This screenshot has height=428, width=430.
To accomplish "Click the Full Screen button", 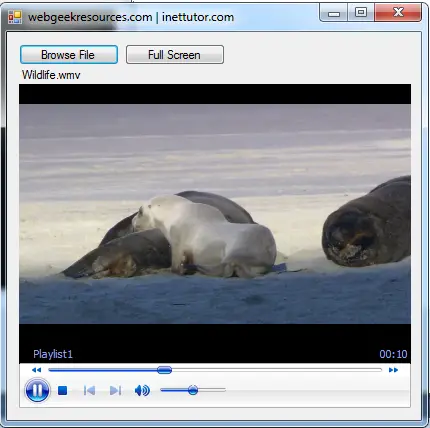I will tap(175, 55).
